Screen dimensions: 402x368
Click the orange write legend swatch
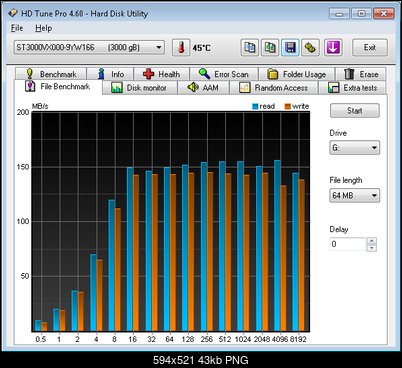click(x=288, y=106)
